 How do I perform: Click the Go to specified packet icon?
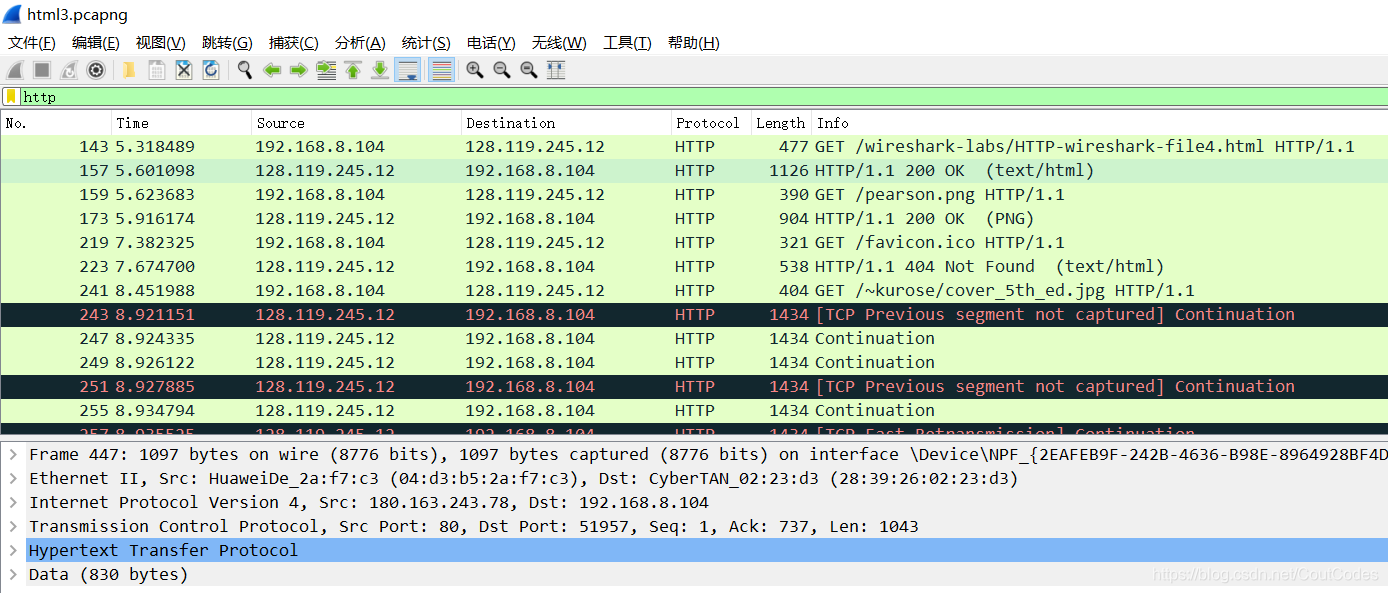pos(326,70)
